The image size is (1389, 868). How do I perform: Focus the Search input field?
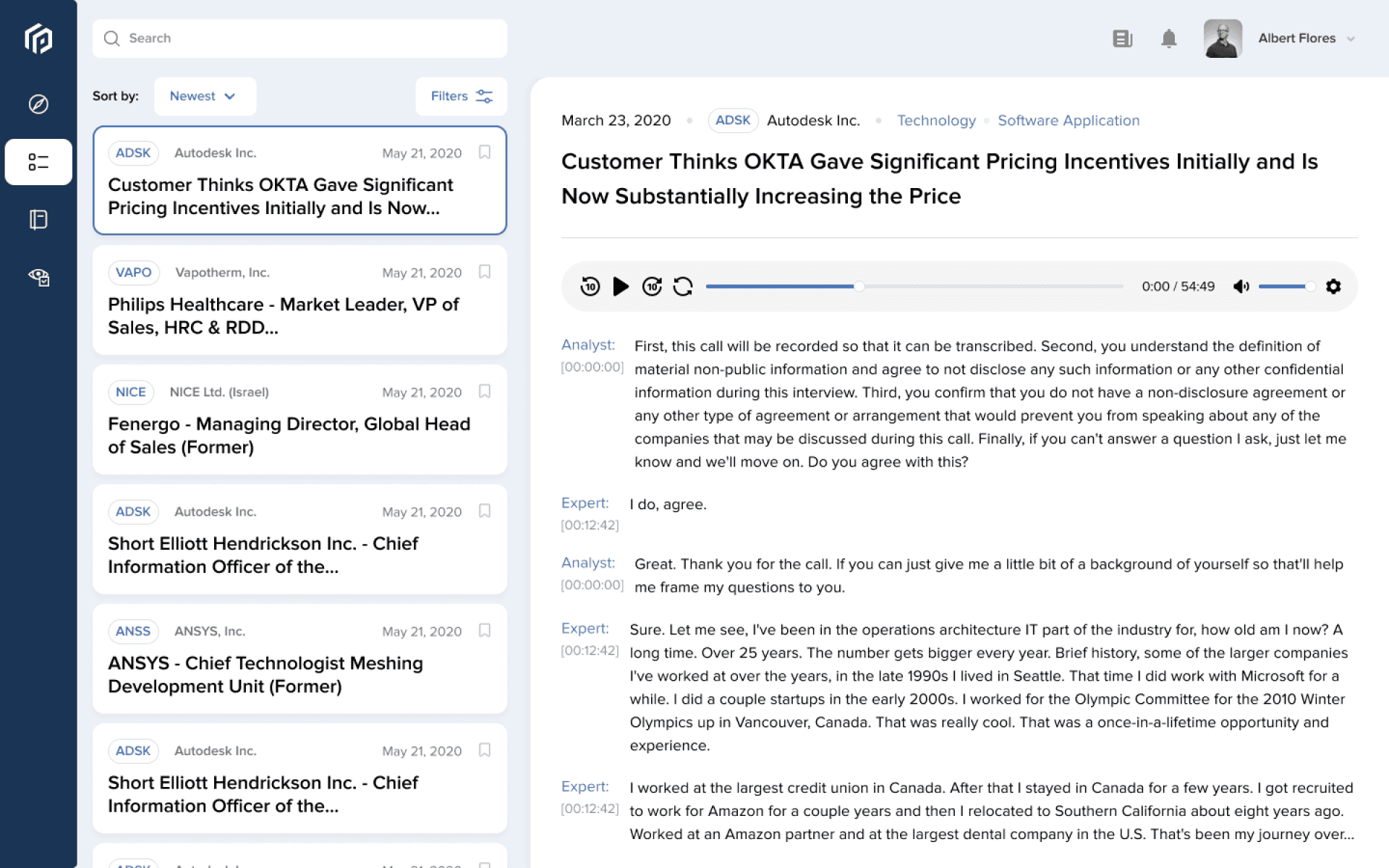300,38
